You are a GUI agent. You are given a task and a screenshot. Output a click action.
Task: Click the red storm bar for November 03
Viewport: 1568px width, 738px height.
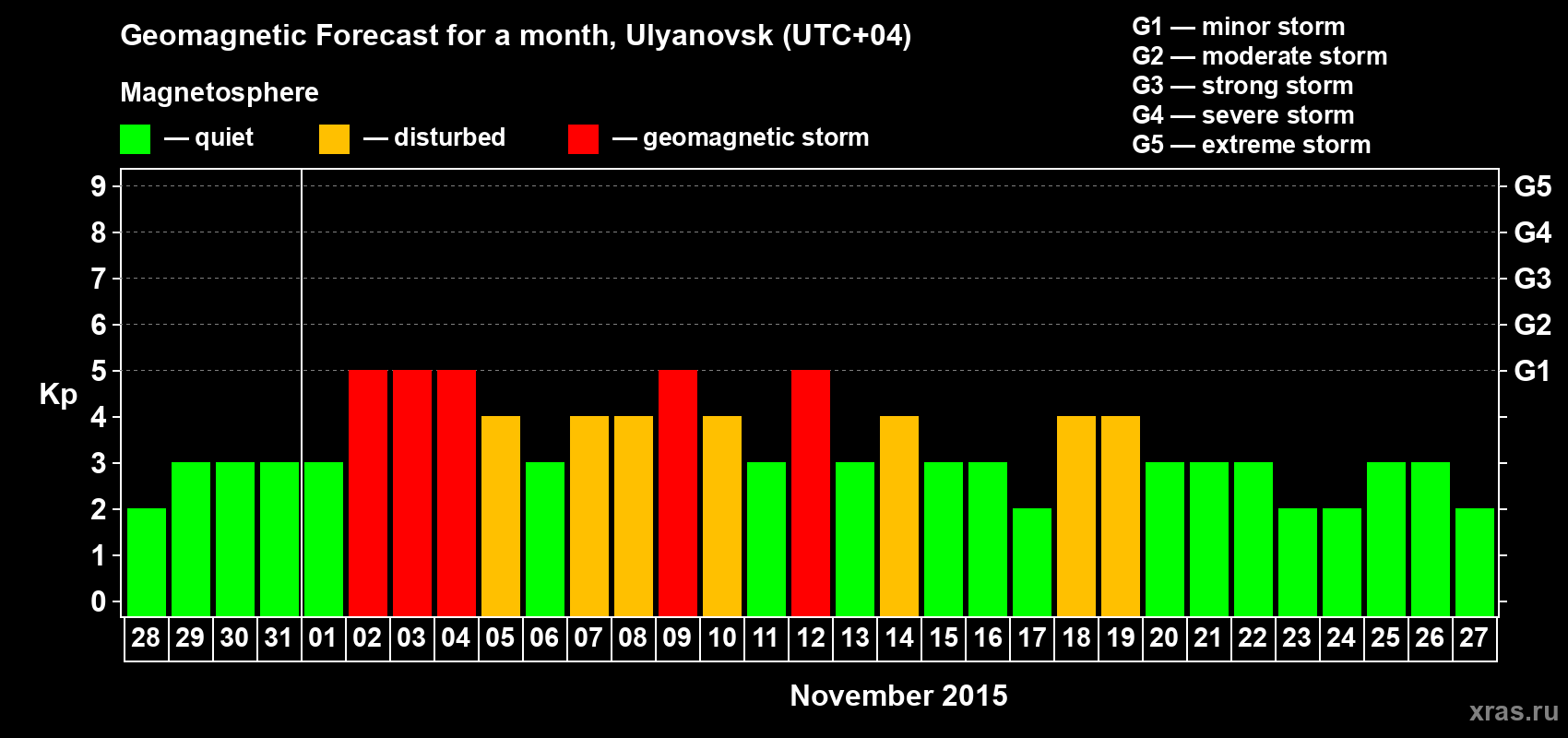[412, 493]
